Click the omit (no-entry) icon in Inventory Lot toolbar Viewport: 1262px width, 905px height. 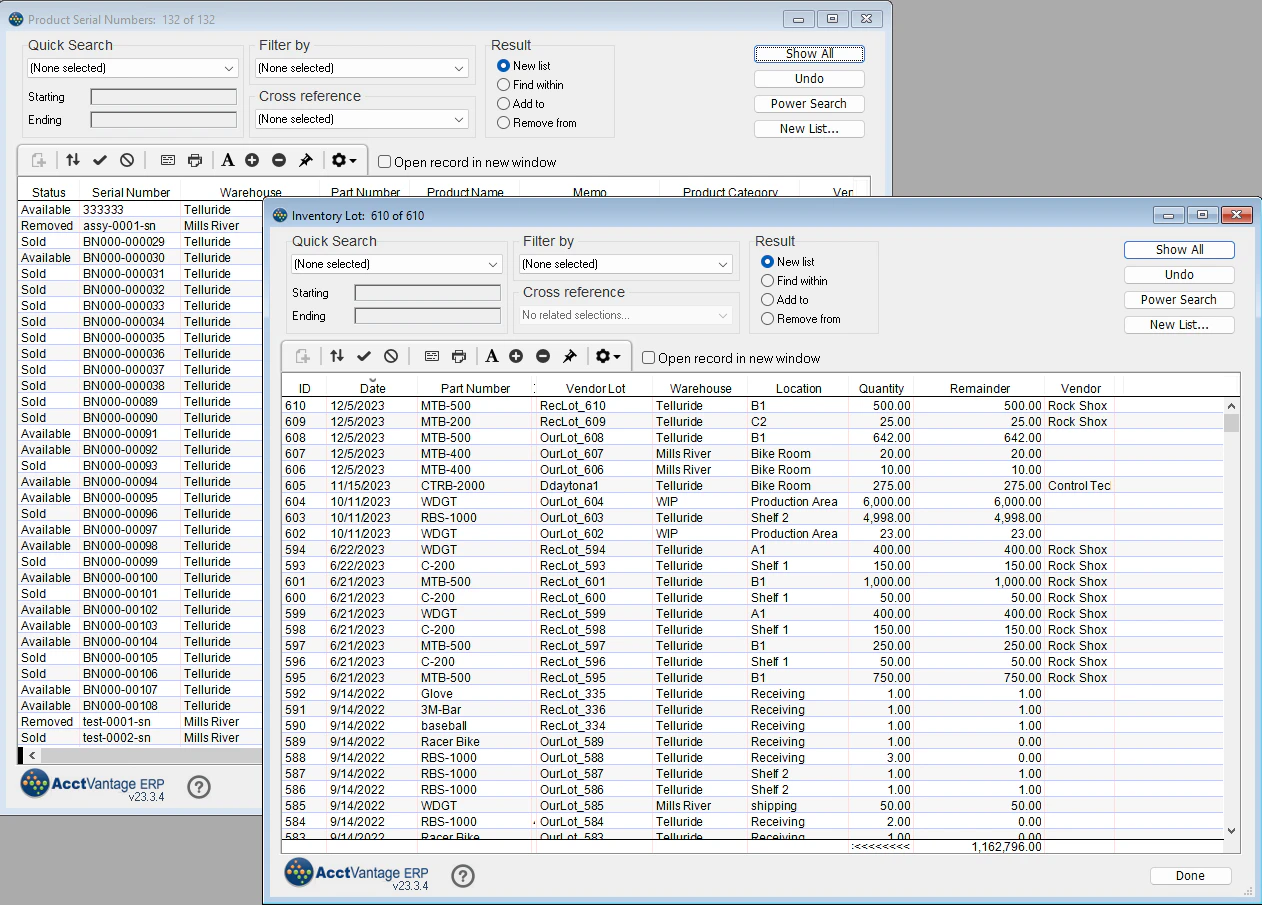[x=389, y=356]
